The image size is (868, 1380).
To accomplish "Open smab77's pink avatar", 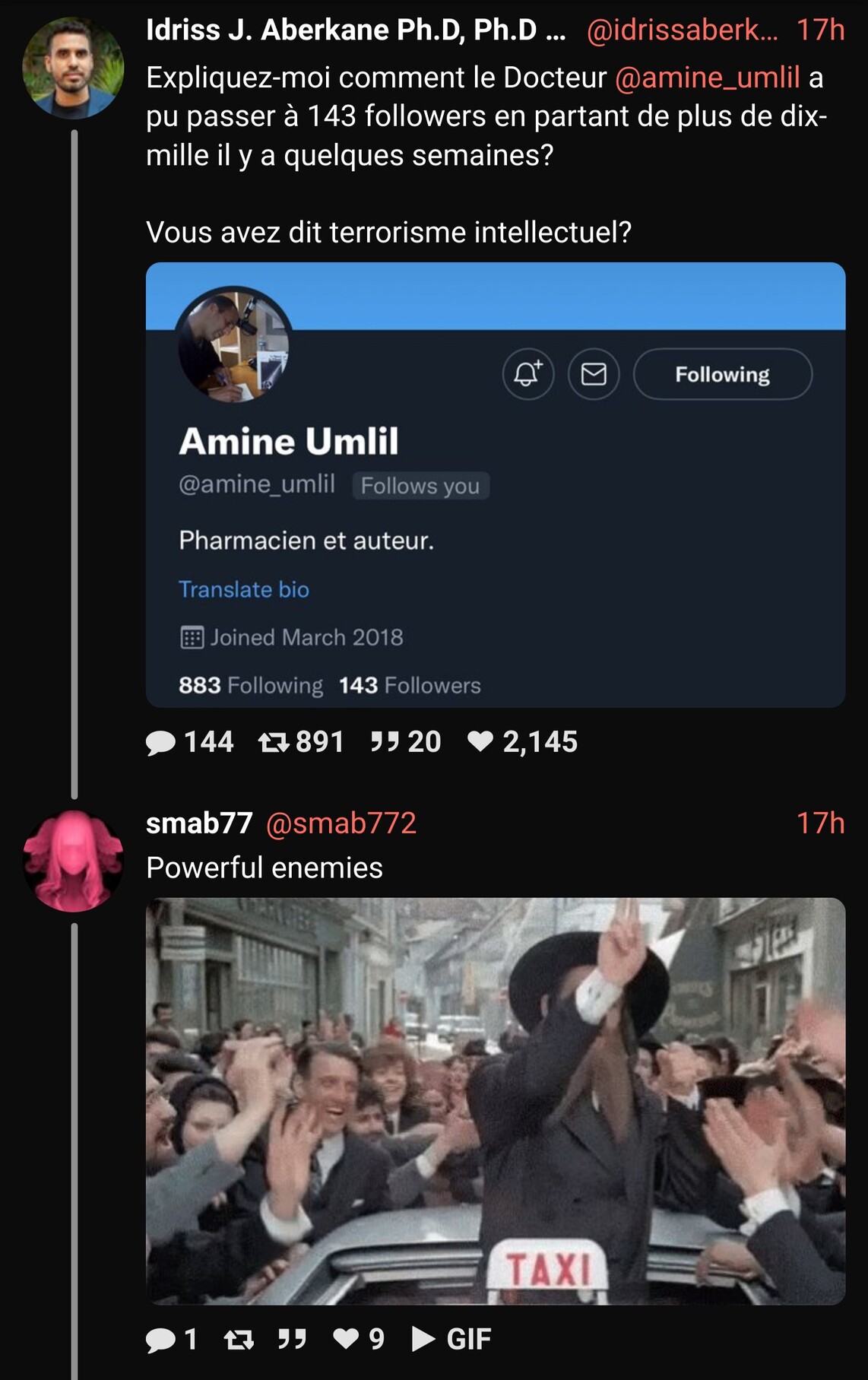I will (x=73, y=861).
